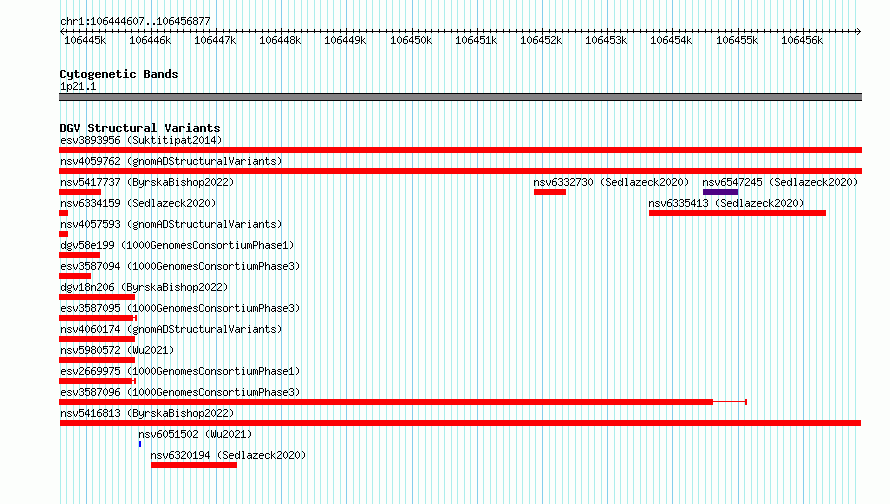Click the 106448k ruler tick label
The image size is (890, 504).
click(x=280, y=41)
